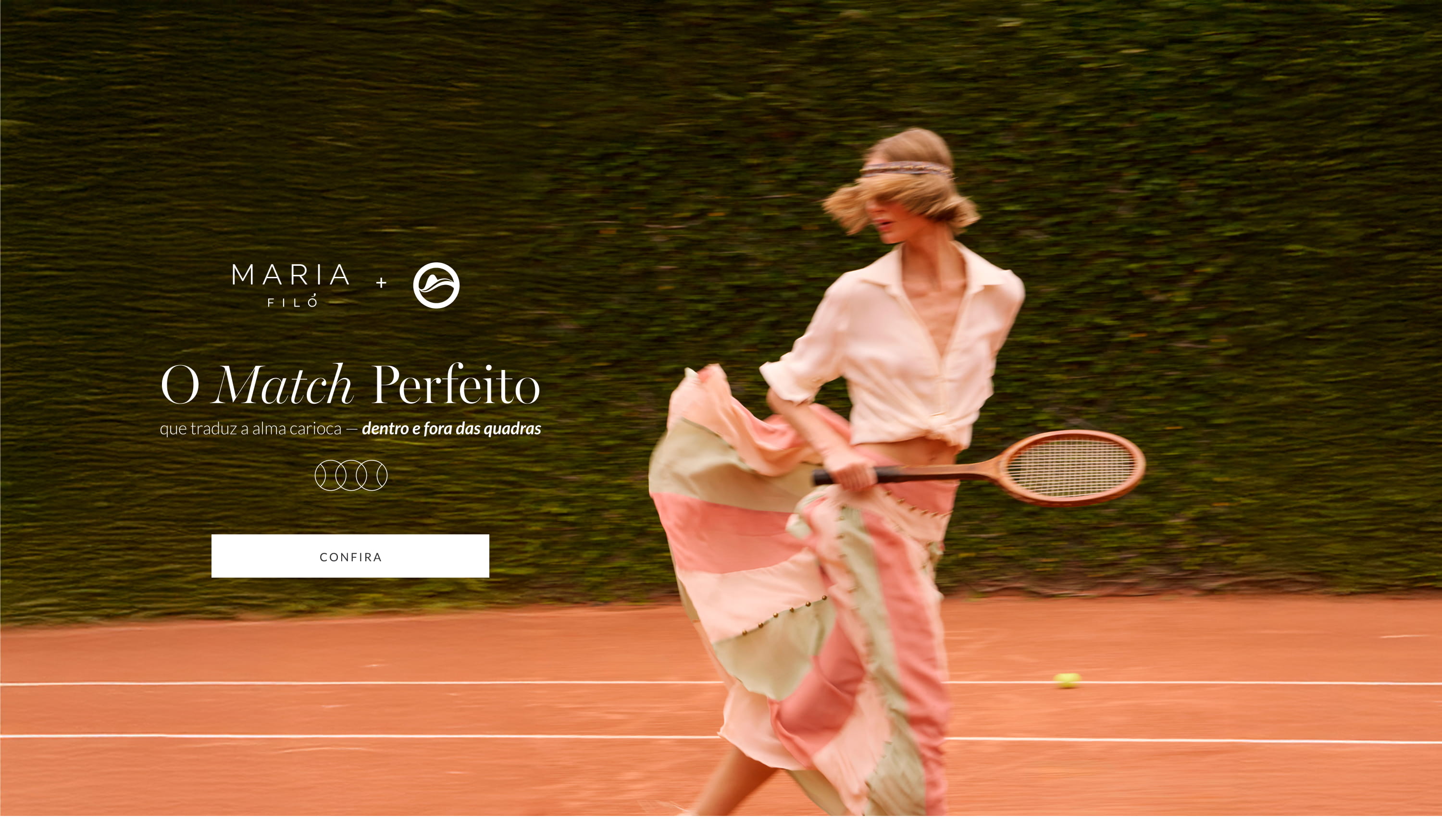The image size is (1442, 840).
Task: Click the white strip below the banner
Action: [721, 828]
